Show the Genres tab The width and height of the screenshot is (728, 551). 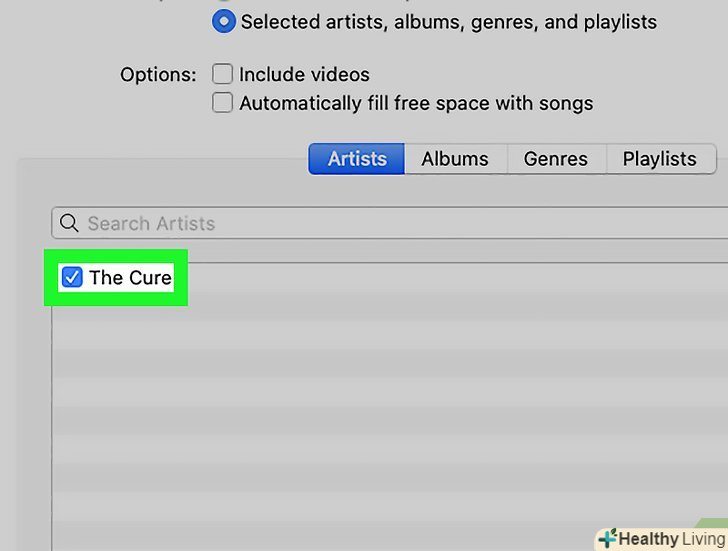pyautogui.click(x=556, y=159)
